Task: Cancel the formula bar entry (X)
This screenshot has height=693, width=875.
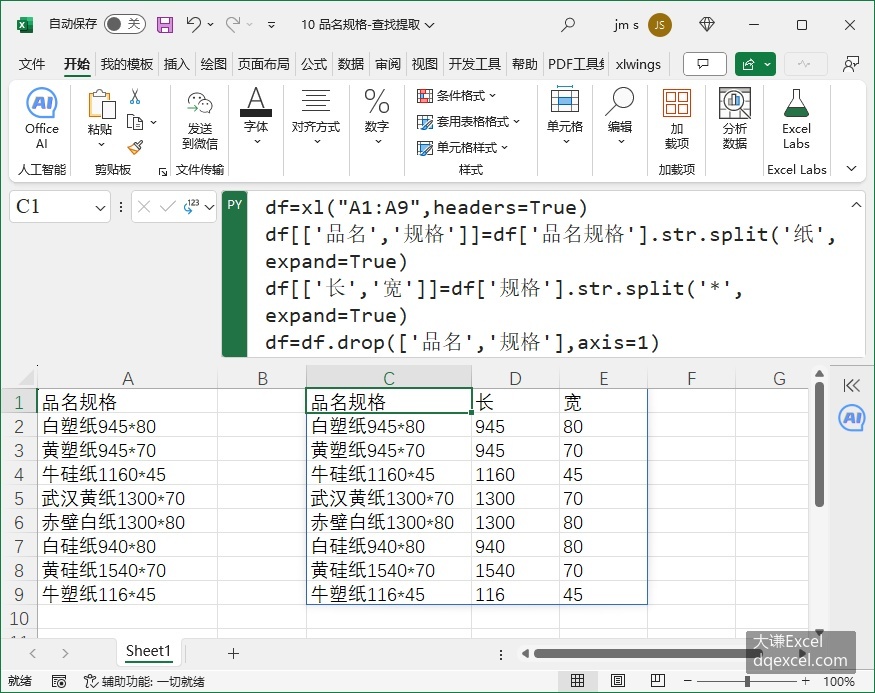Action: pyautogui.click(x=143, y=207)
